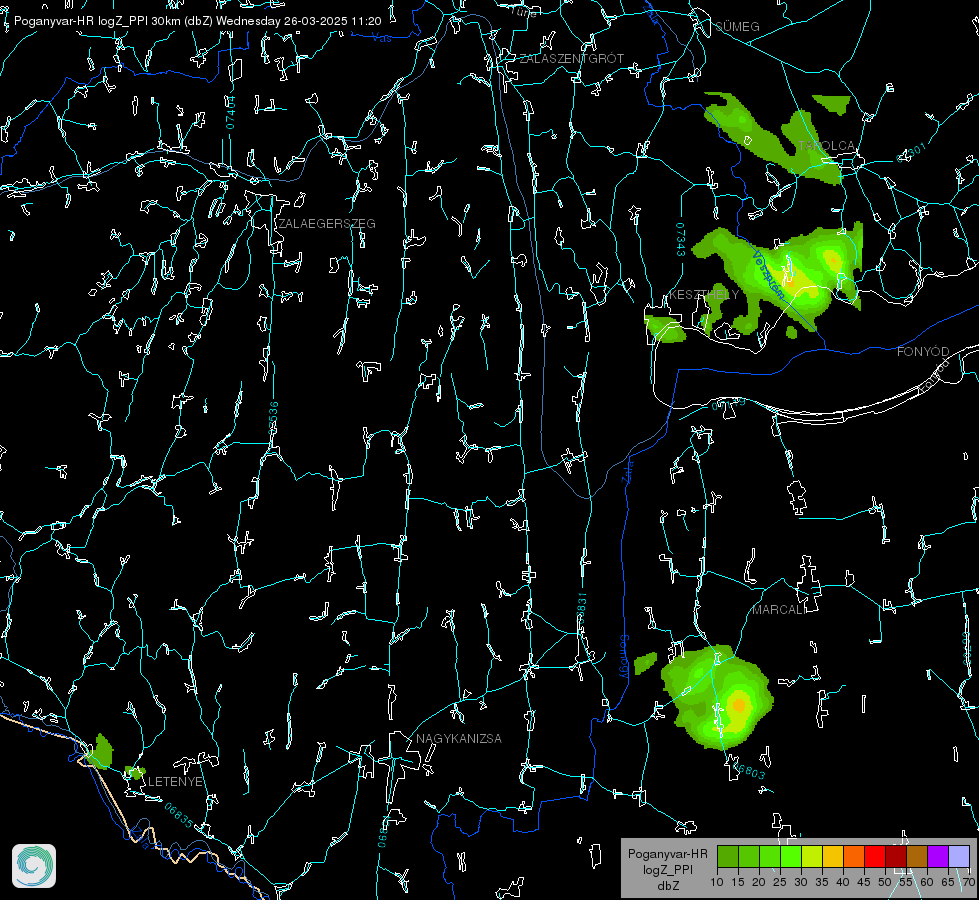This screenshot has height=900, width=979.
Task: Click the TAPOLCA city label
Action: point(827,146)
